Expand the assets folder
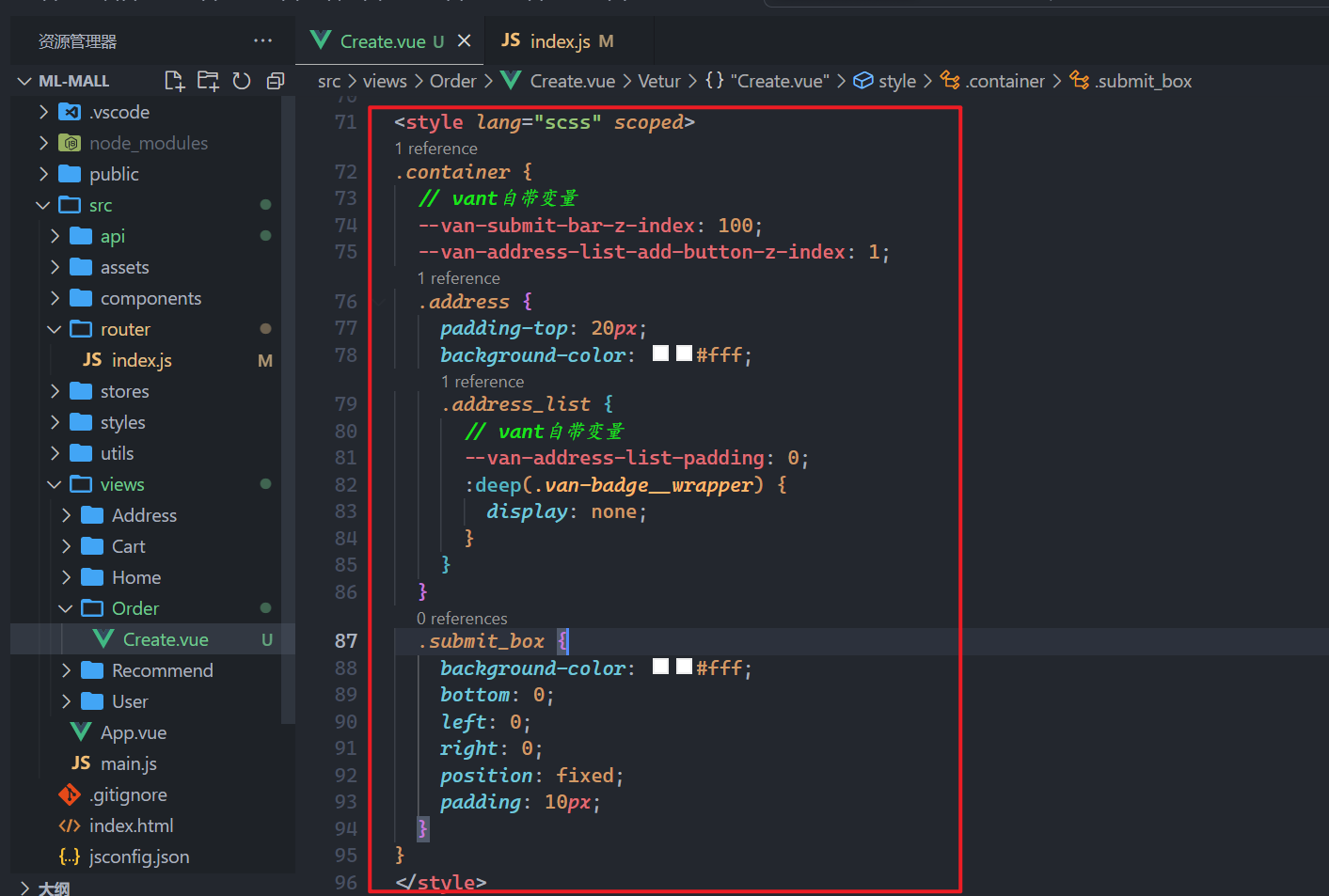This screenshot has width=1329, height=896. click(55, 267)
